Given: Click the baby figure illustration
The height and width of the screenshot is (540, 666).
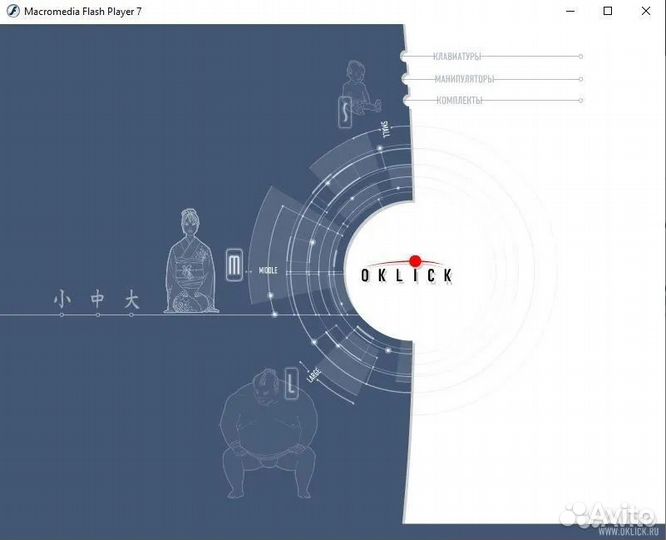Looking at the screenshot, I should [x=359, y=85].
